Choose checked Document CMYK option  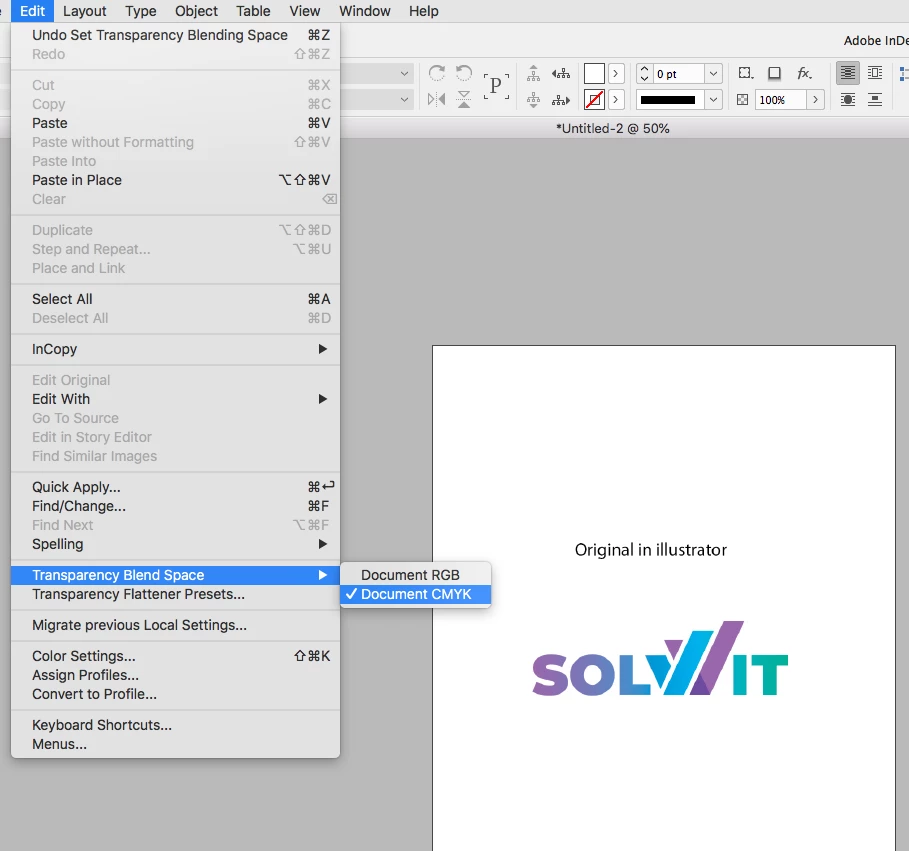pos(416,594)
